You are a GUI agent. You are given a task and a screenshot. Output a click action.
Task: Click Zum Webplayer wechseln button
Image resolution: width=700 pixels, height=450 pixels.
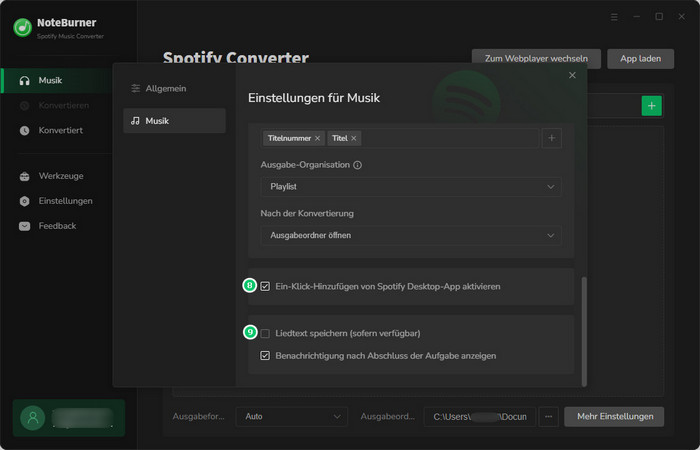(x=536, y=58)
